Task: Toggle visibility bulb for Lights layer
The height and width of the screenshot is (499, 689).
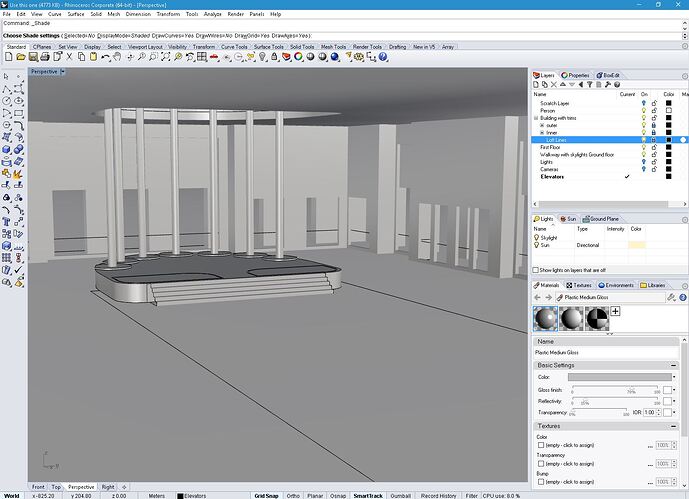Action: 644,162
